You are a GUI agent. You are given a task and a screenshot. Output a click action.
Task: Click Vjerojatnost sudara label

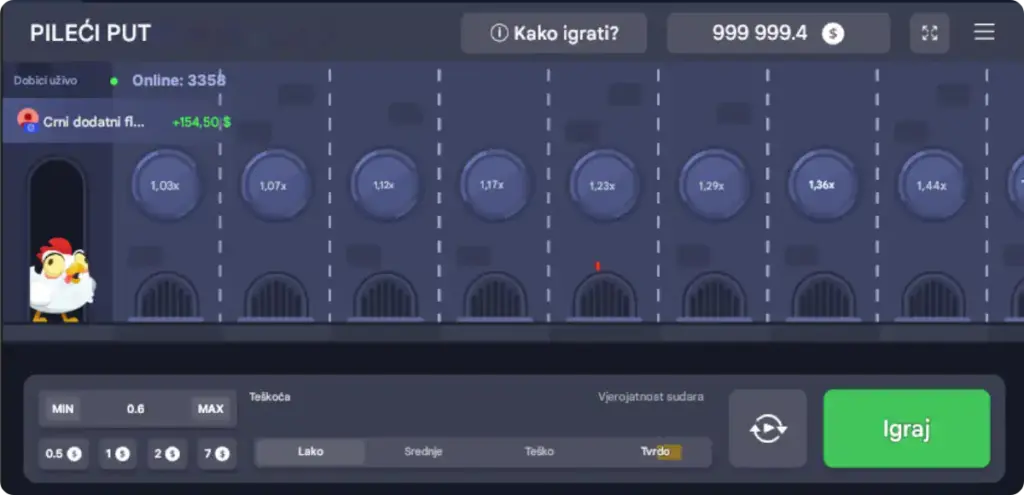click(651, 397)
